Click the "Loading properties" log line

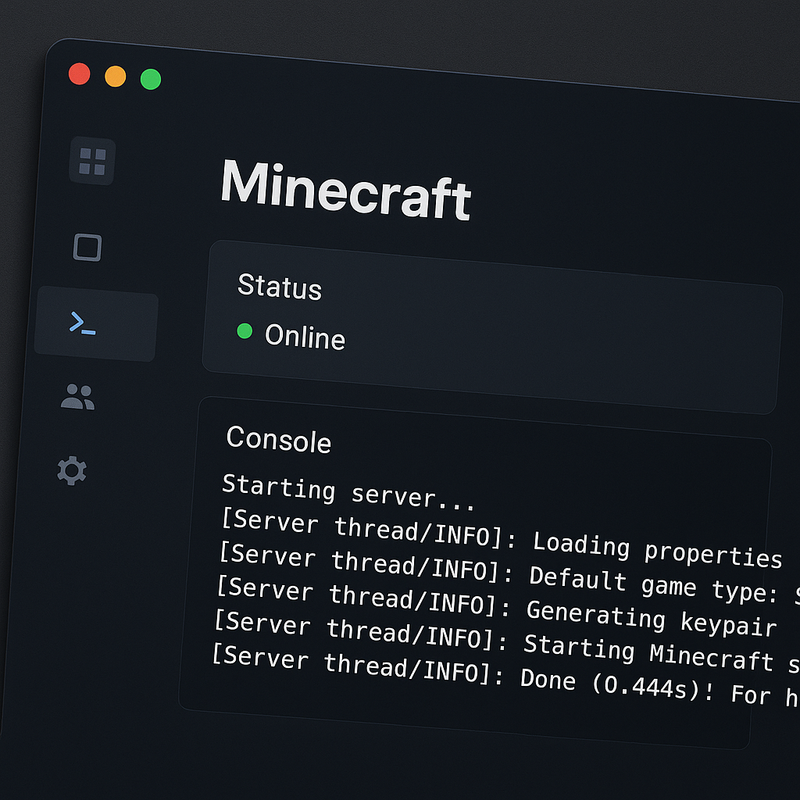(x=501, y=539)
